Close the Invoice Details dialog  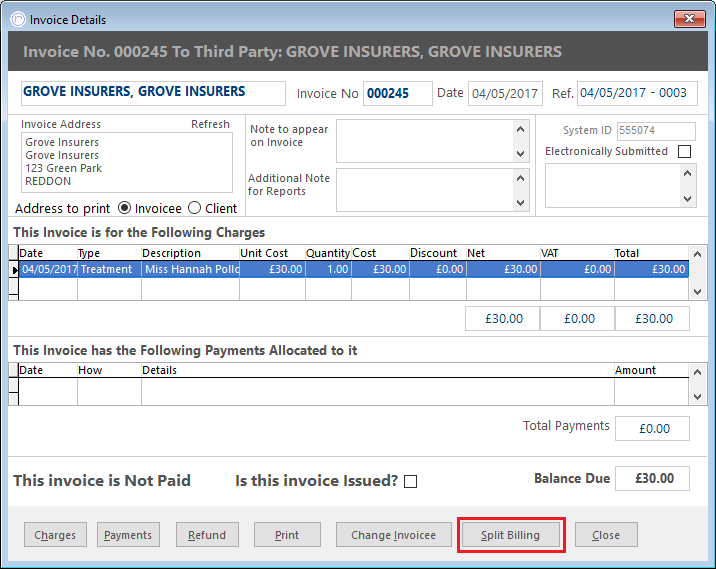click(x=606, y=535)
